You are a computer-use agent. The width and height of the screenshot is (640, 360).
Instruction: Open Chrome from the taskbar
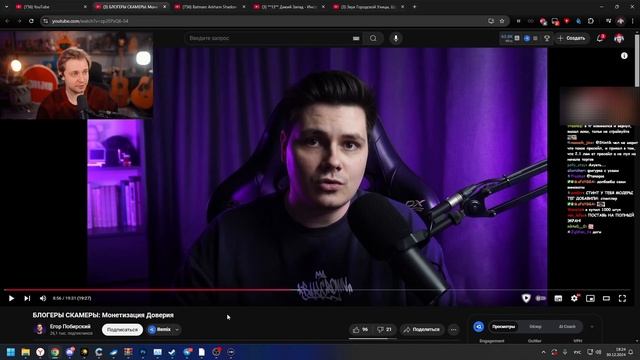55,352
